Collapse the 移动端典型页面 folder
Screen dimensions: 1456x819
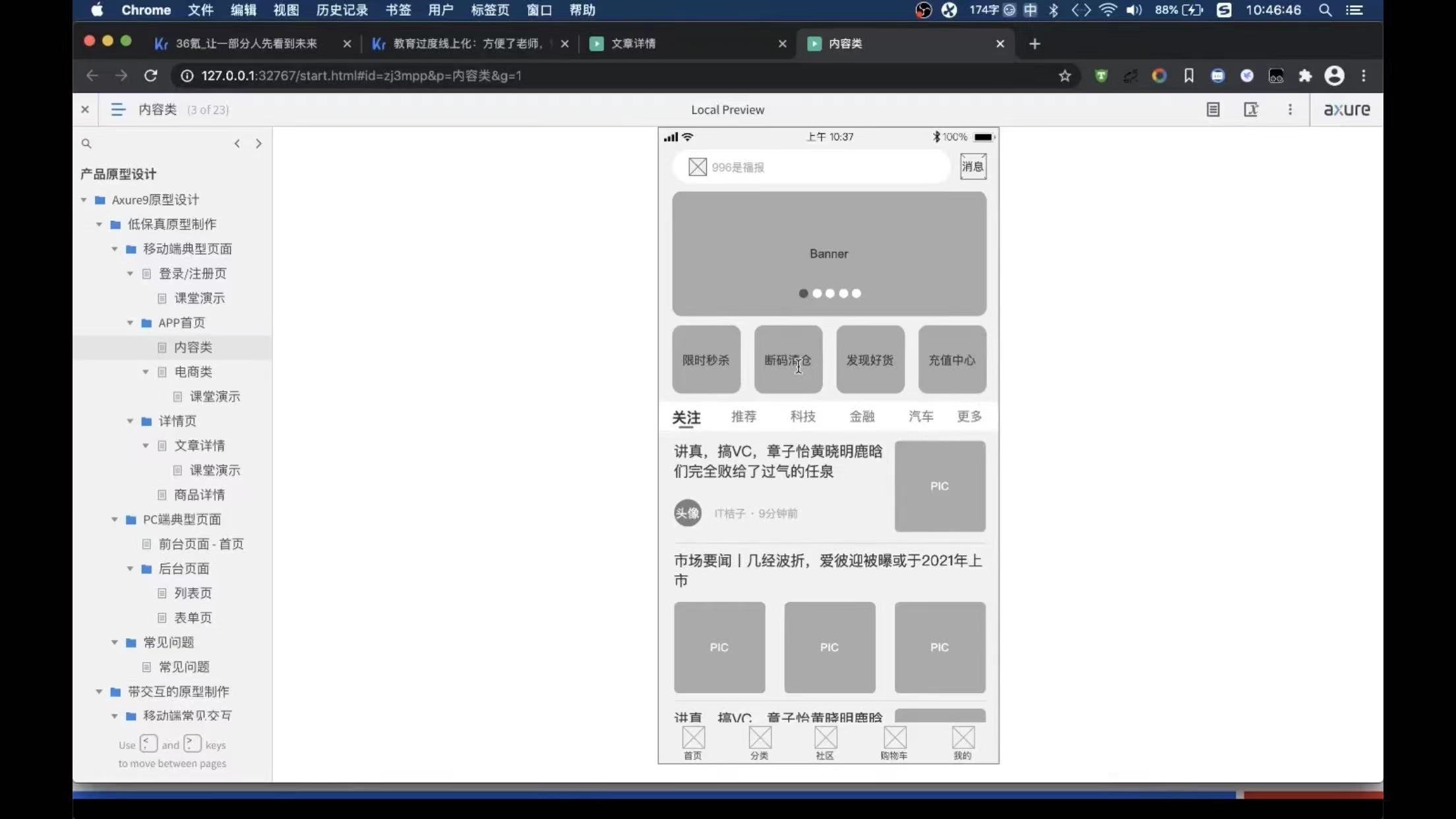(114, 249)
